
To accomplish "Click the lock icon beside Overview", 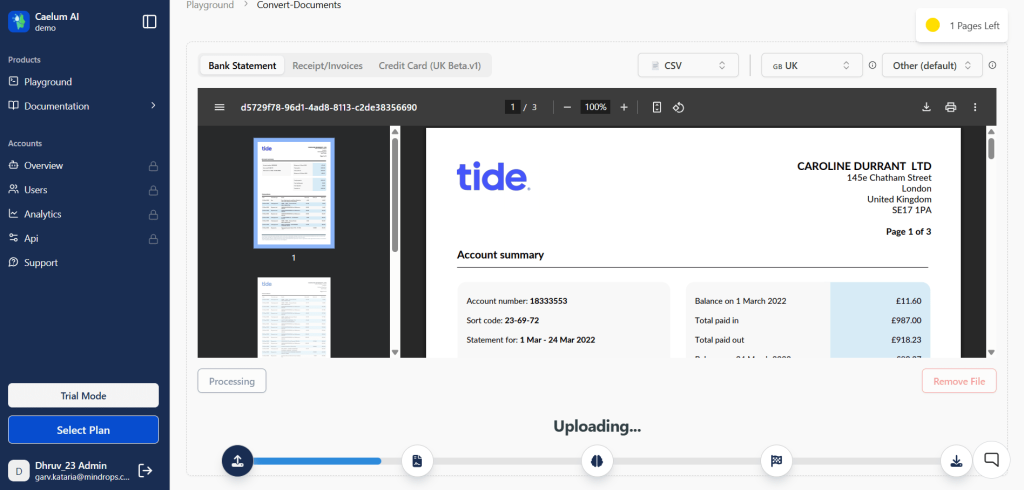I will click(153, 166).
